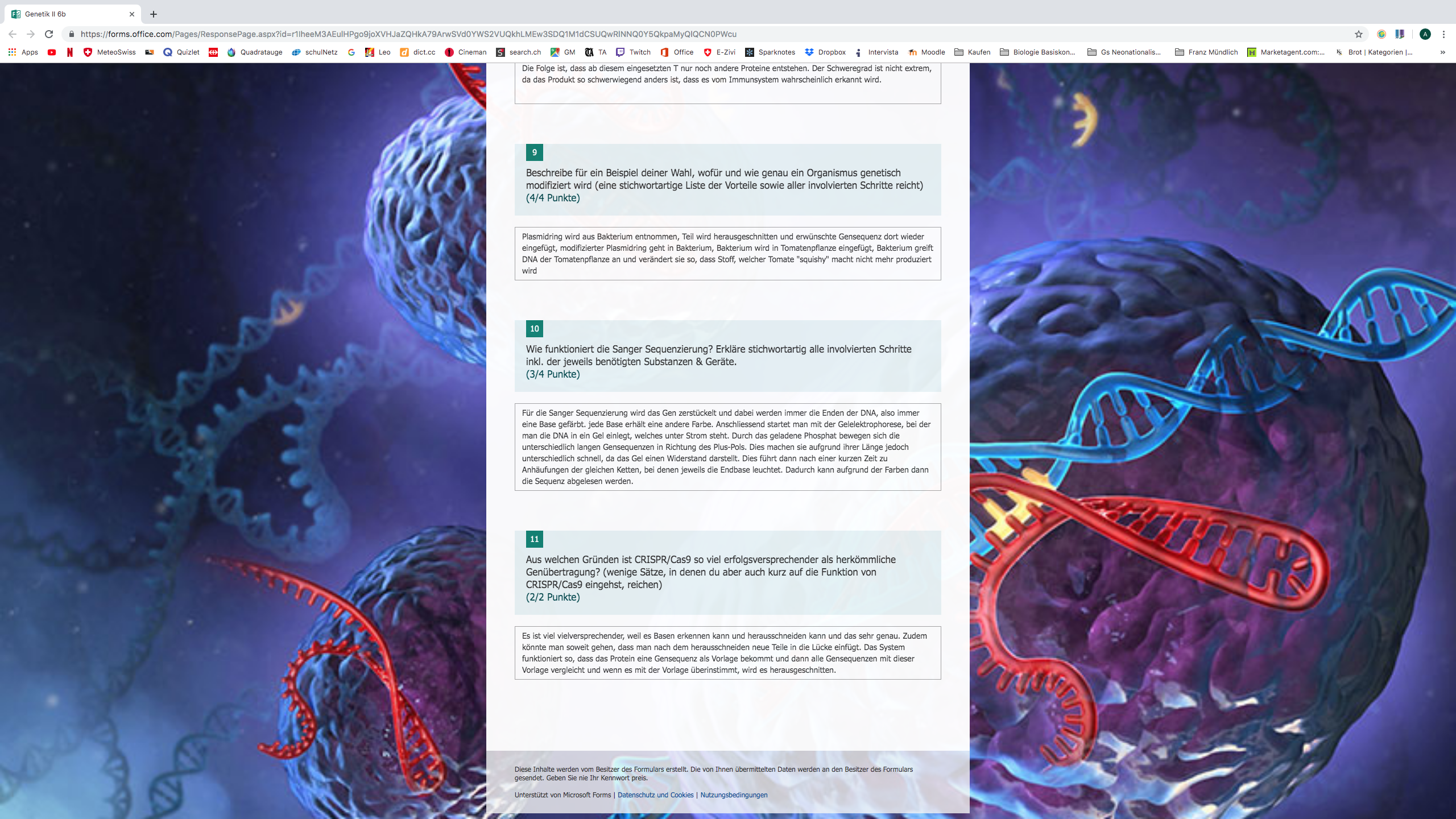Open the Datenschutz und Cookies link
This screenshot has width=1456, height=819.
pos(655,795)
